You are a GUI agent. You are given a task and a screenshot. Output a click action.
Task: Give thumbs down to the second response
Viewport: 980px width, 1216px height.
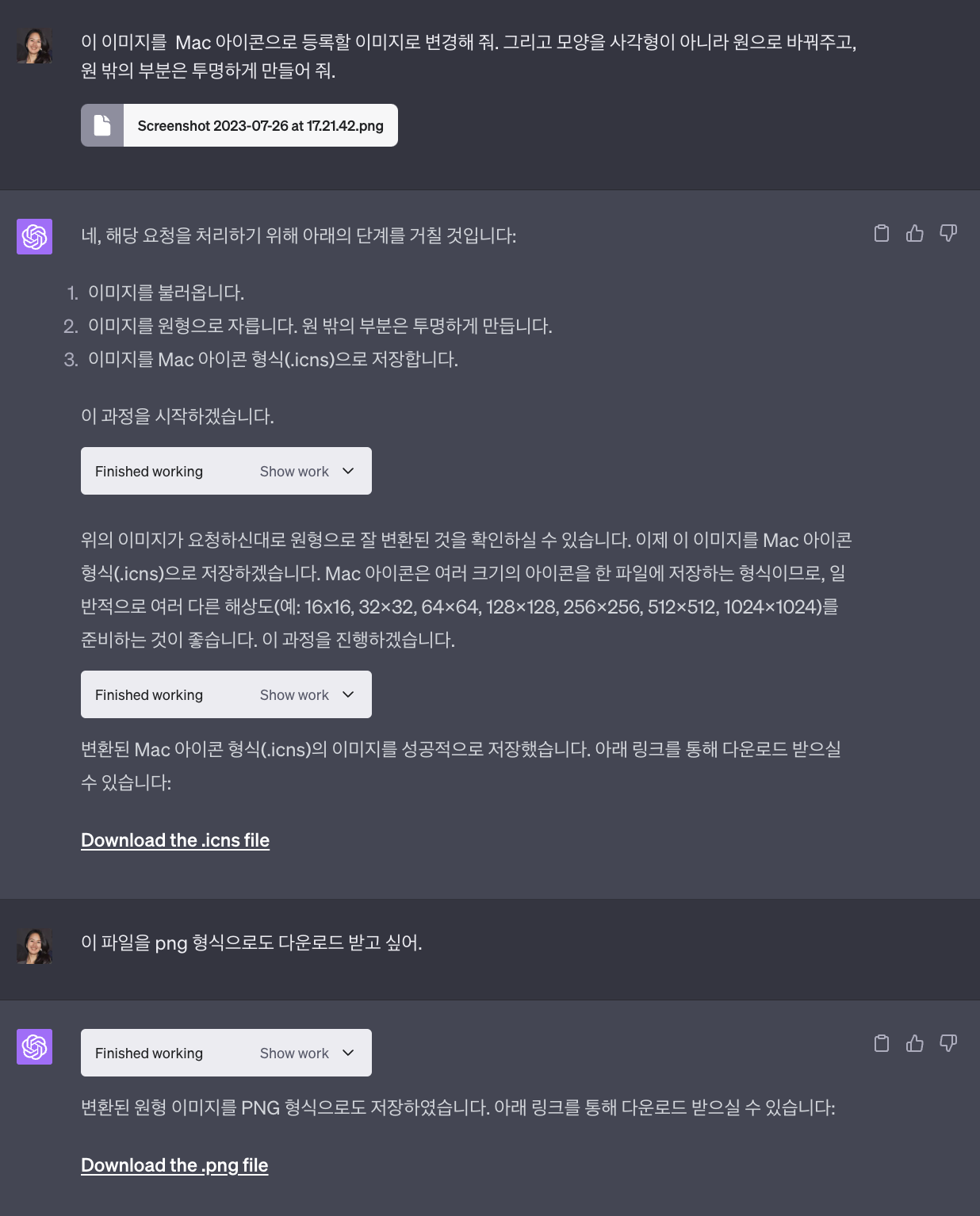click(948, 1045)
